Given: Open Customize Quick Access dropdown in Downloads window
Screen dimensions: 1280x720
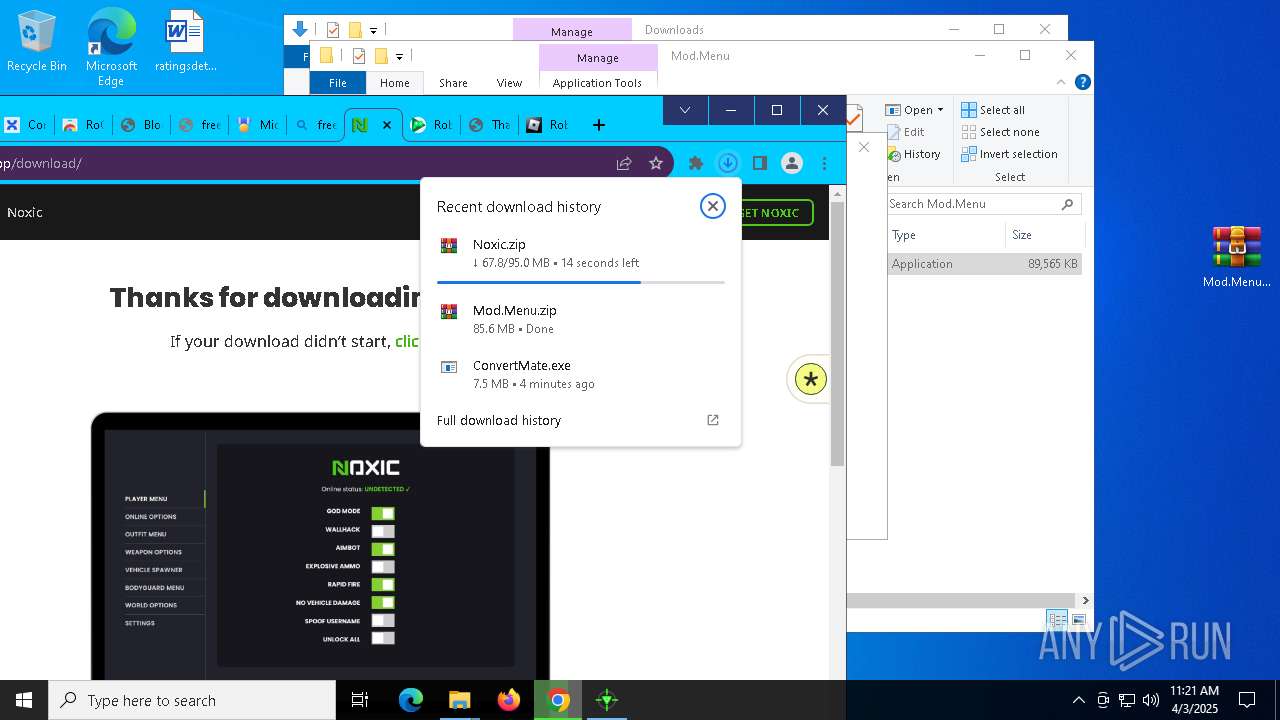Looking at the screenshot, I should pos(373,30).
